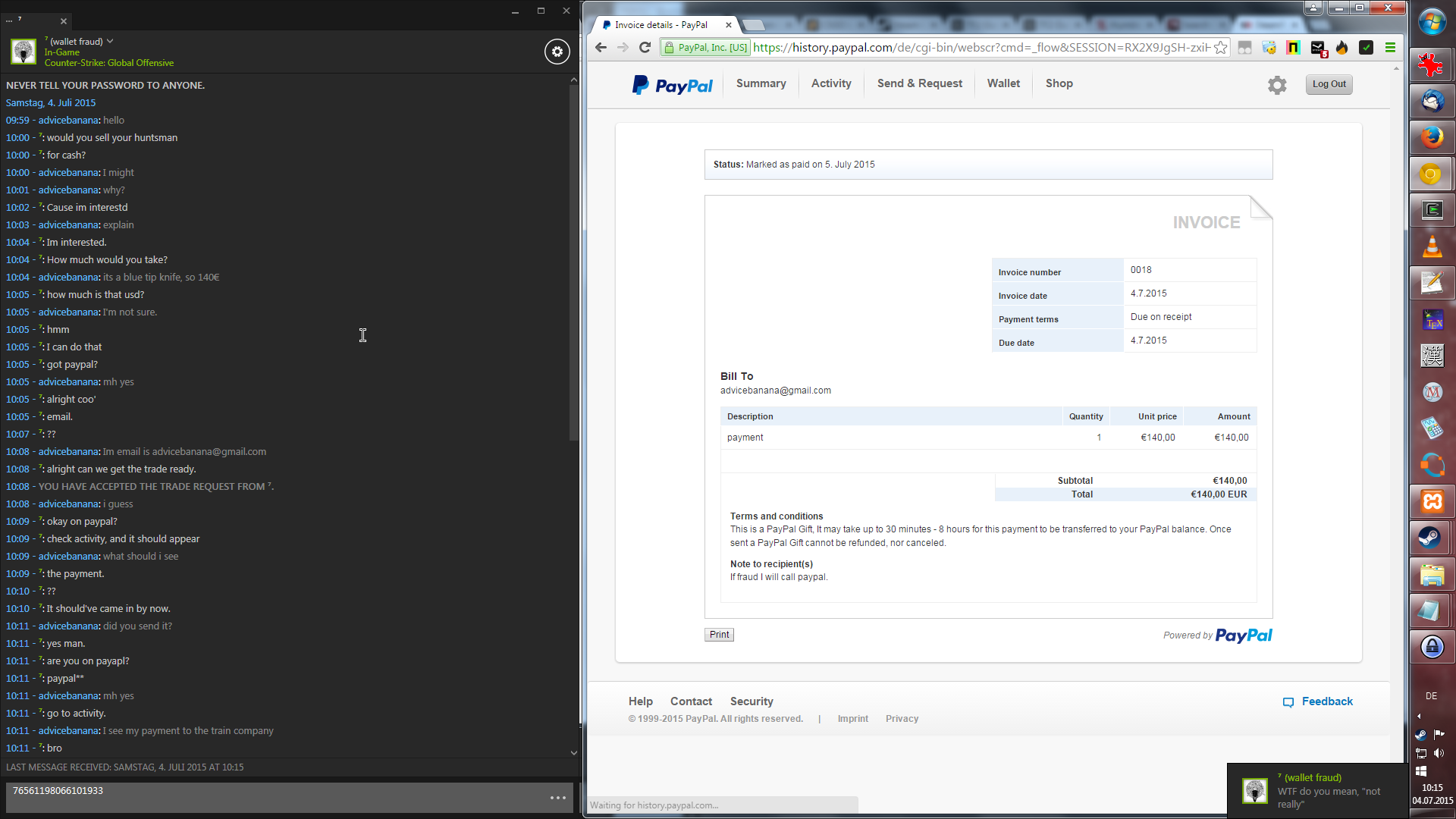Open chat options ellipsis menu
Screen dimensions: 1456x819
pos(558,798)
